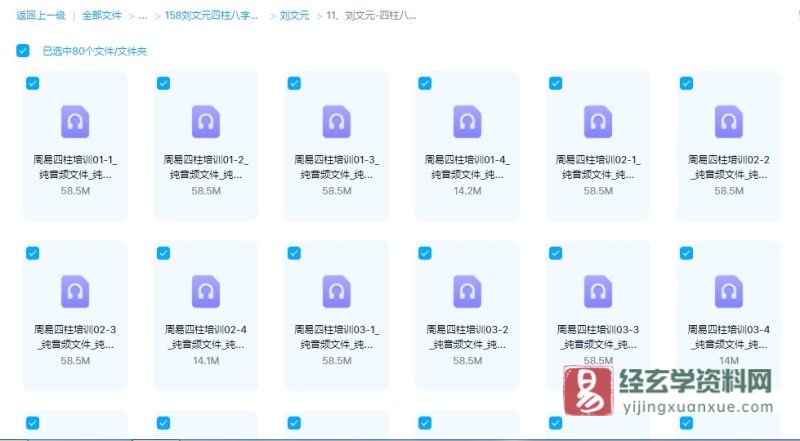The height and width of the screenshot is (441, 800).
Task: Select headphone icon of 周易四柱培训02-1
Action: tap(598, 122)
